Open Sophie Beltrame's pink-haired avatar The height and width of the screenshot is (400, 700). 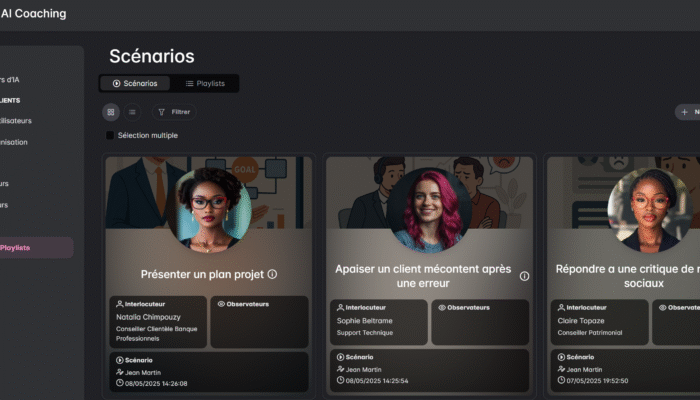[x=429, y=210]
